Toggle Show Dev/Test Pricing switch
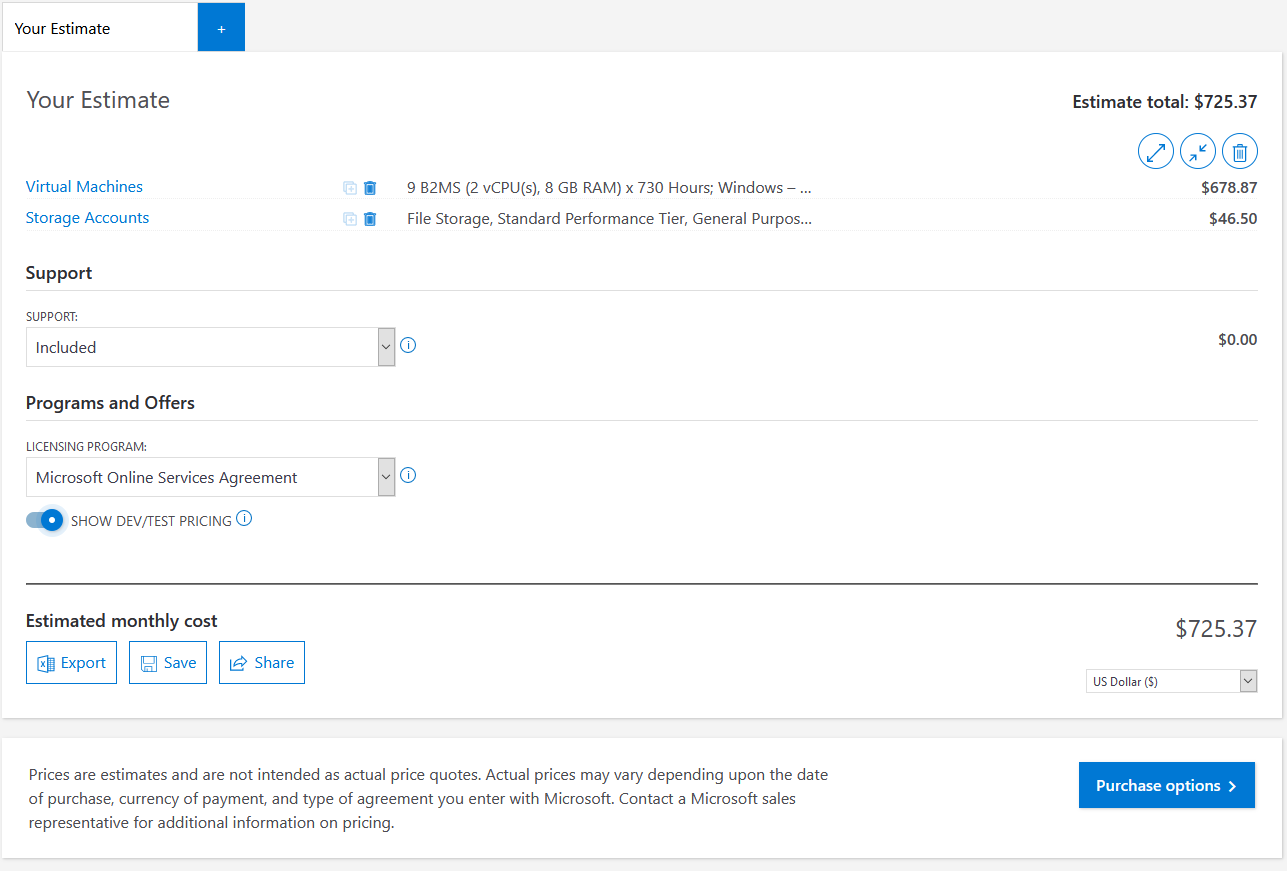This screenshot has width=1287, height=871. [x=45, y=520]
